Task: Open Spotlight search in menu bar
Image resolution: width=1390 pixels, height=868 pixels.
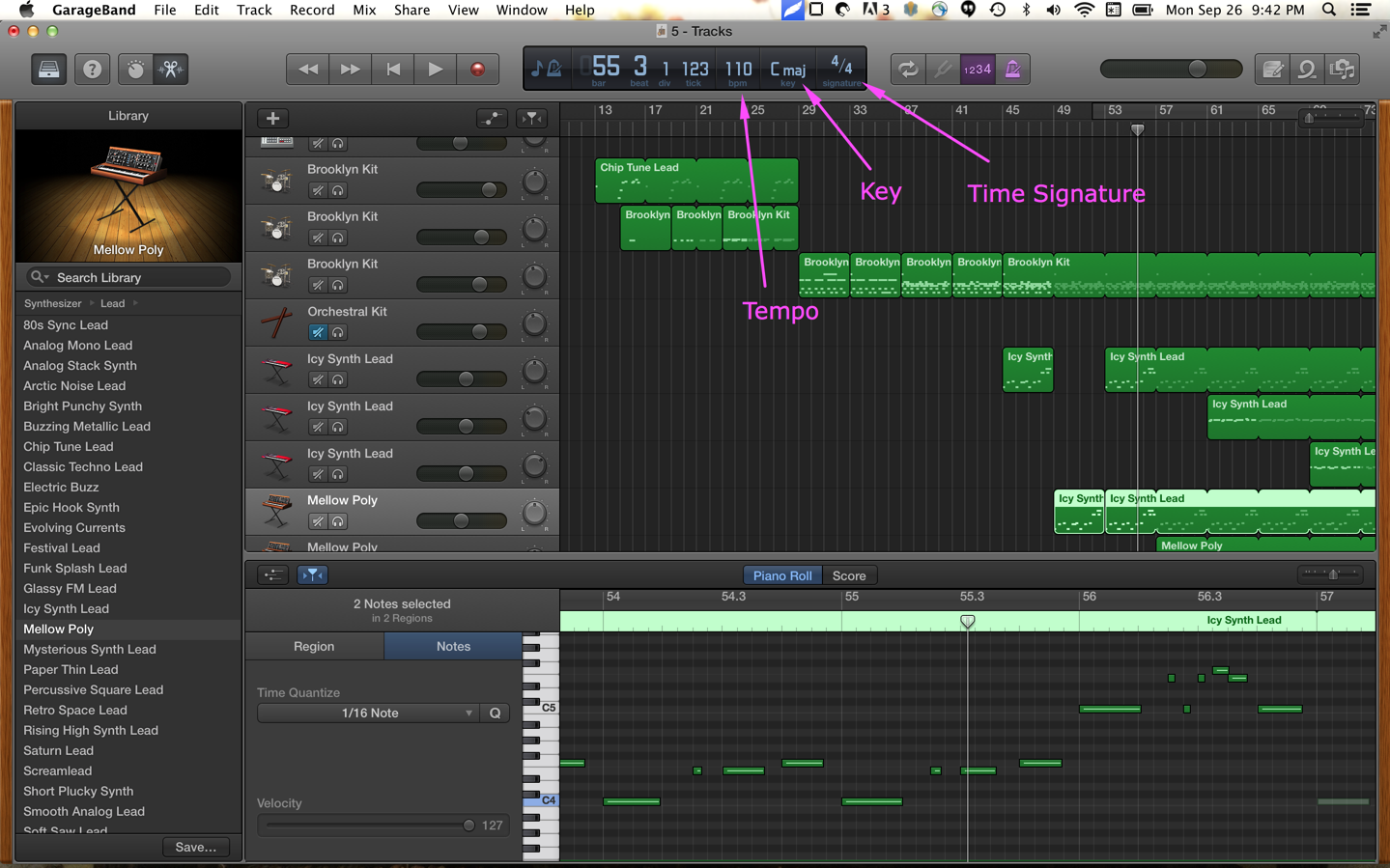Action: pyautogui.click(x=1329, y=10)
